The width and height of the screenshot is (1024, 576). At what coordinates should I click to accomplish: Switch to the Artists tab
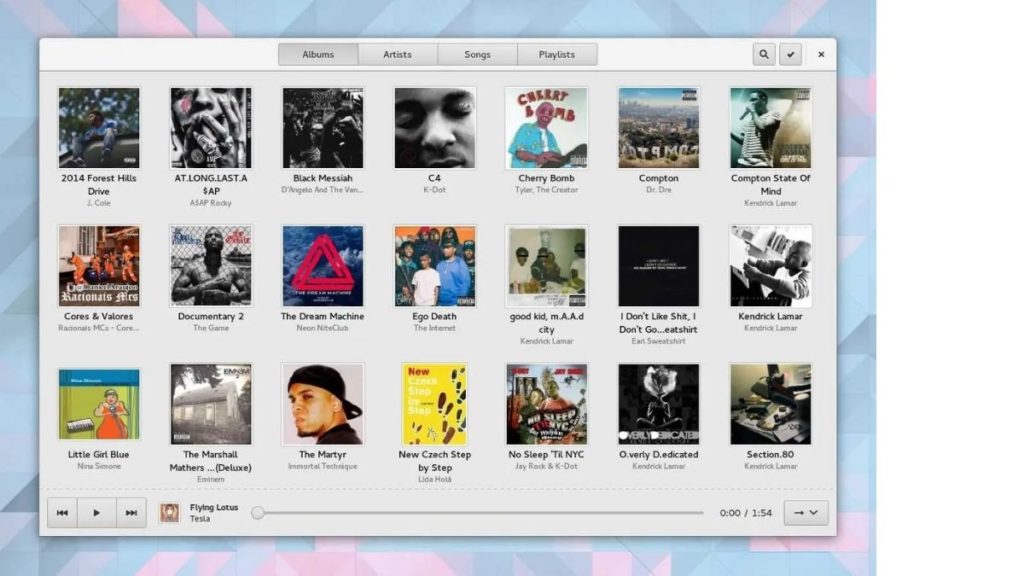(397, 55)
